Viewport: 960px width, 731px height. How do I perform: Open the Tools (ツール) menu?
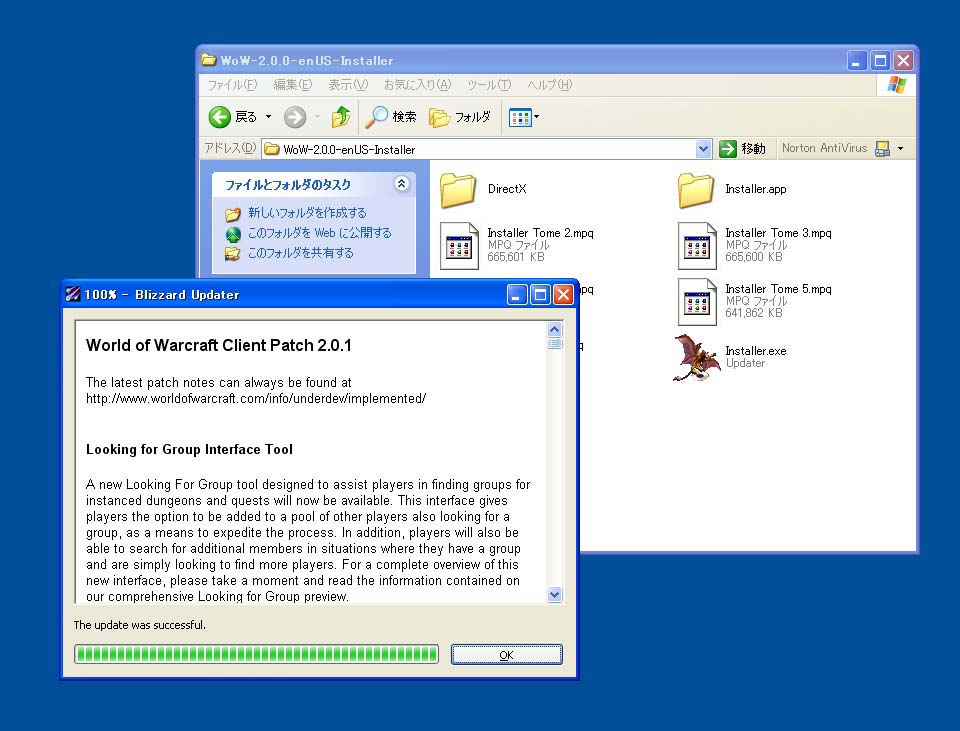coord(489,85)
